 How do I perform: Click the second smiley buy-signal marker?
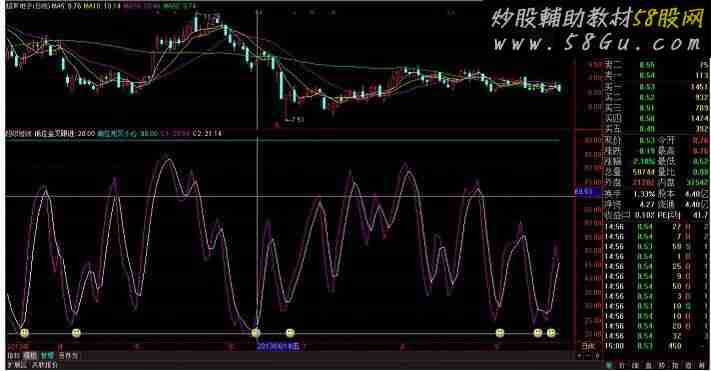[x=76, y=333]
